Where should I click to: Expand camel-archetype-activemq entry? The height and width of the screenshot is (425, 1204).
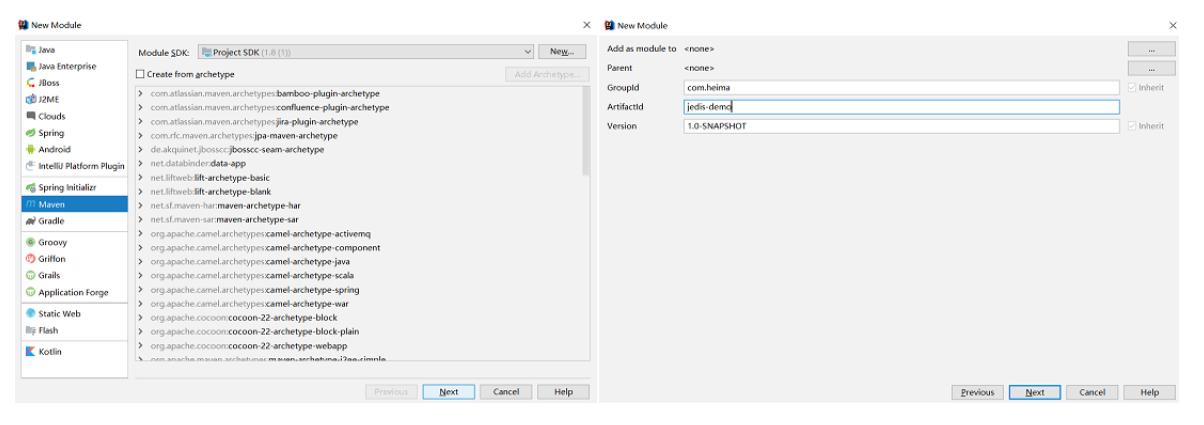pyautogui.click(x=140, y=233)
